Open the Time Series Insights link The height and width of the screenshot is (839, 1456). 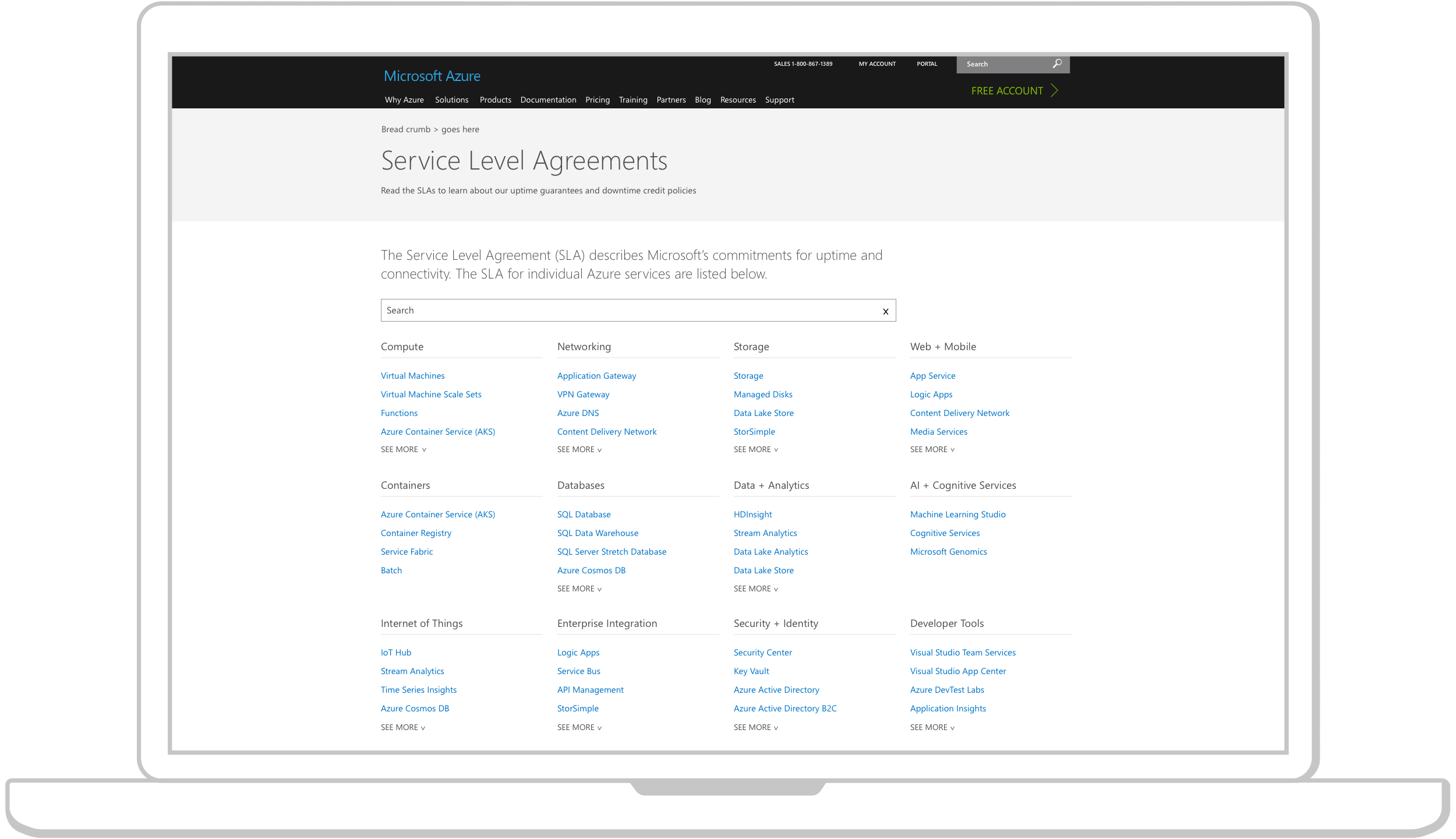(x=419, y=690)
